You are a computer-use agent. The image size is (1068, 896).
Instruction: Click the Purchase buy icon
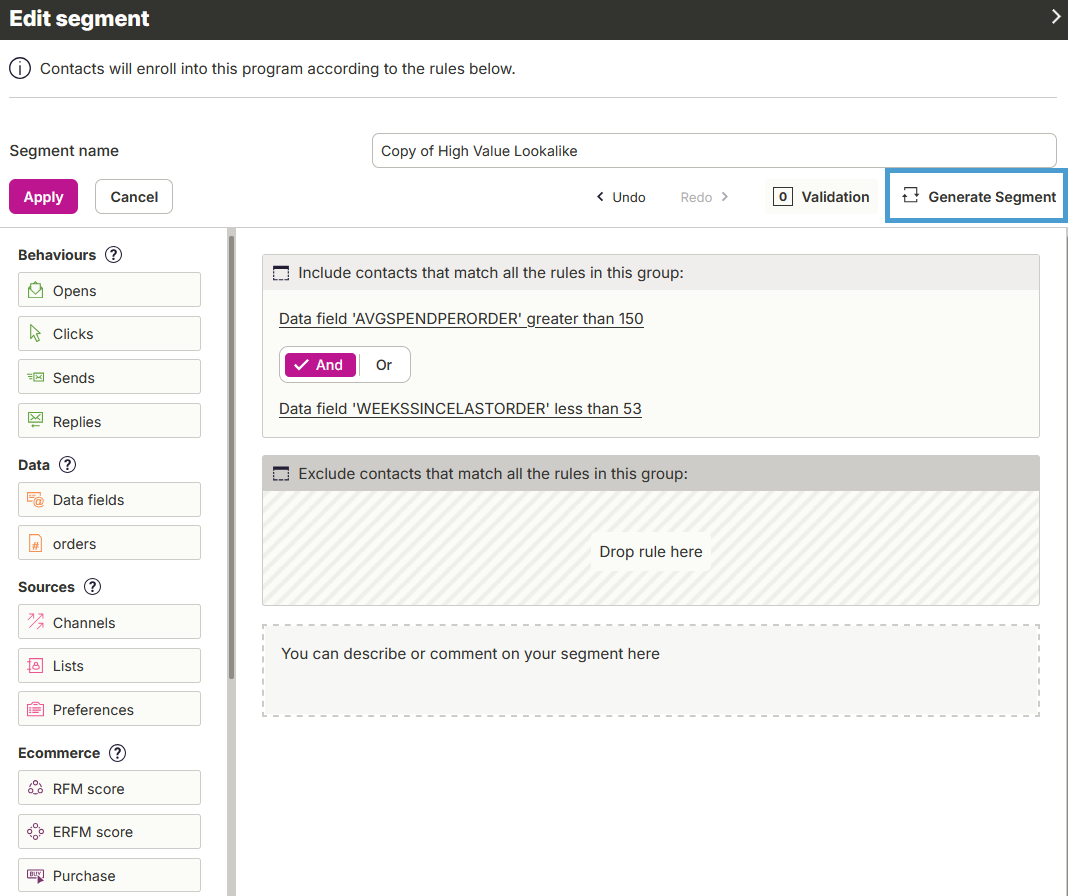(x=35, y=875)
